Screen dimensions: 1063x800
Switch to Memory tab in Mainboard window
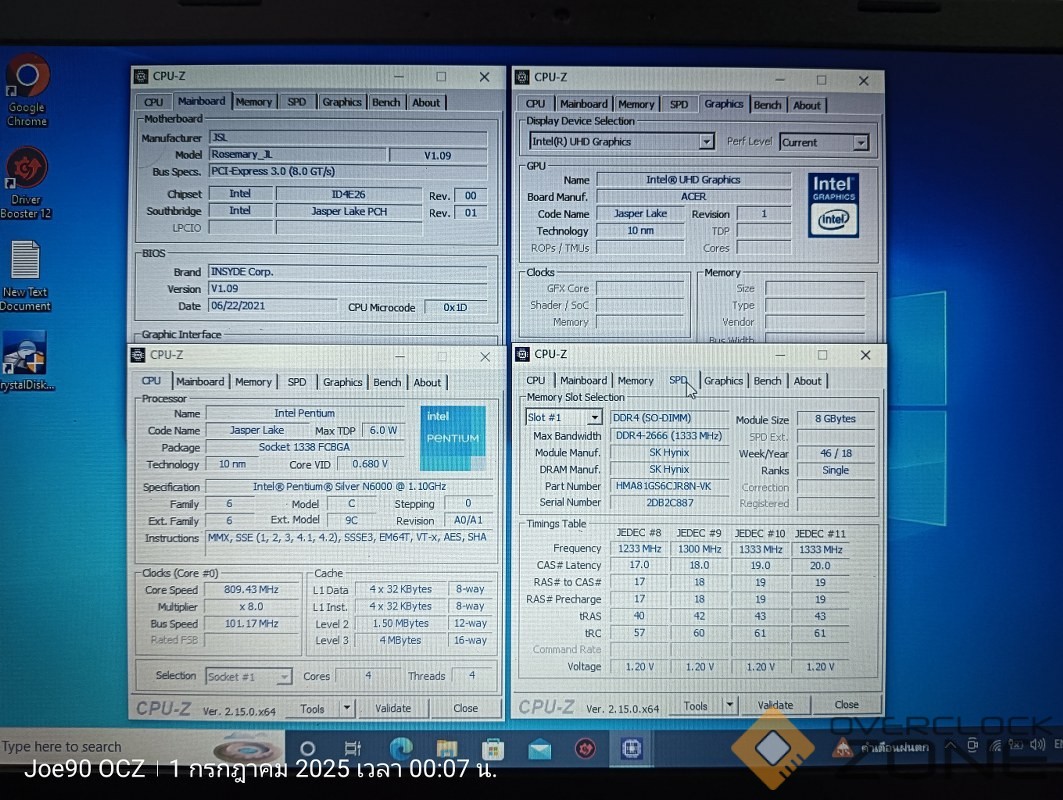[x=254, y=102]
